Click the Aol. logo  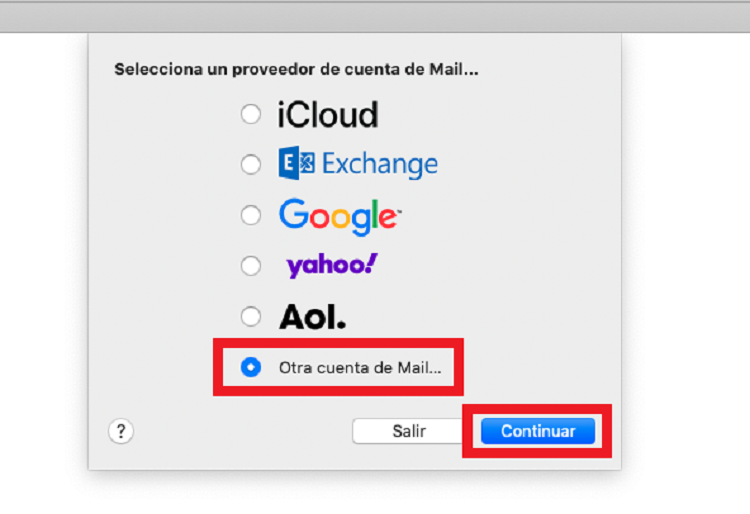(x=312, y=317)
